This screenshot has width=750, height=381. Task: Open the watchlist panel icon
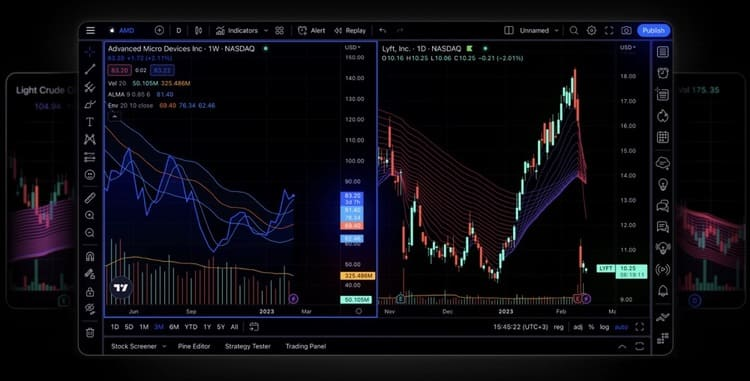click(x=662, y=52)
